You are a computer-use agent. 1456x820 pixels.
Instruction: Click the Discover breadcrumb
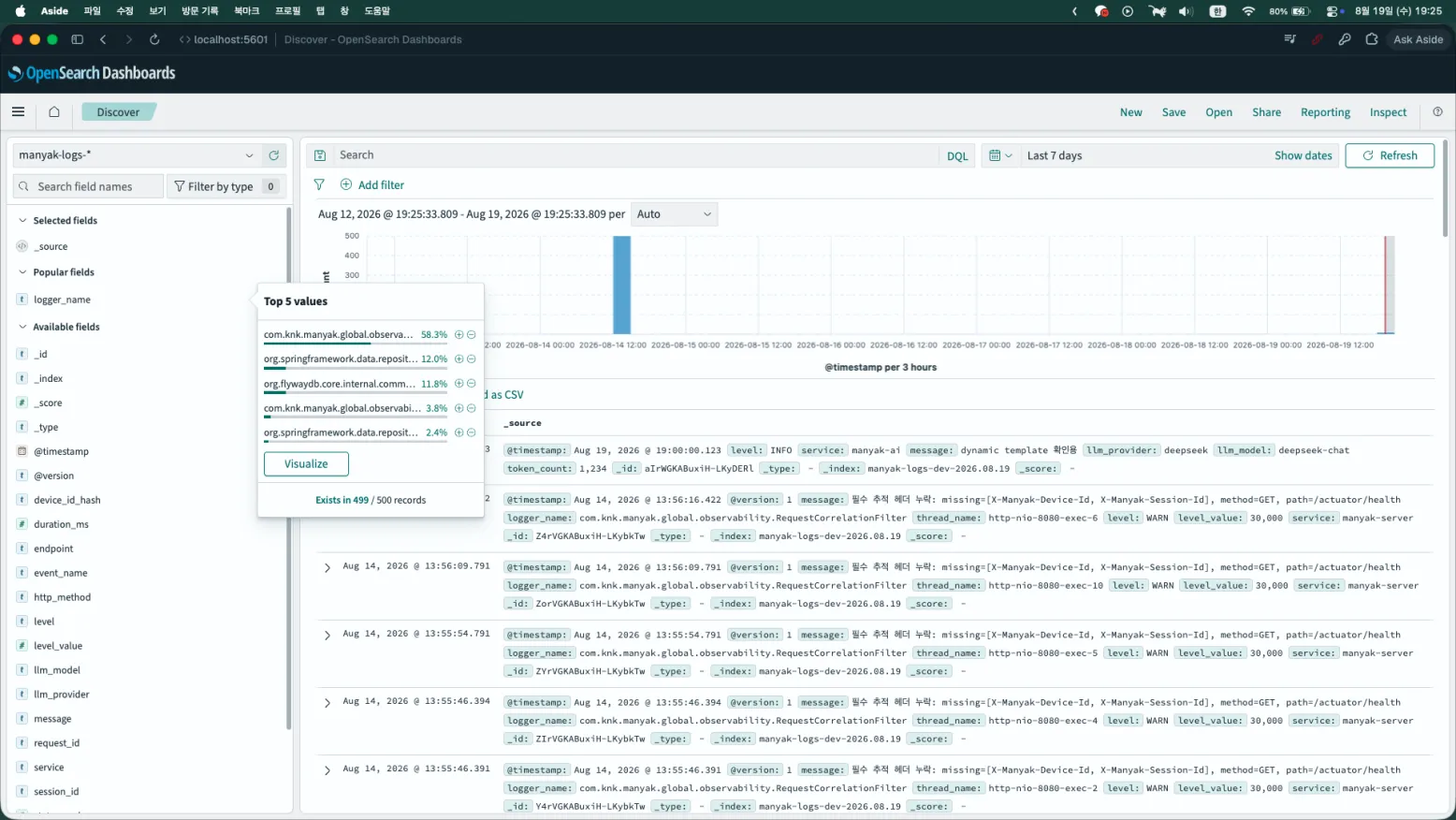coord(118,112)
